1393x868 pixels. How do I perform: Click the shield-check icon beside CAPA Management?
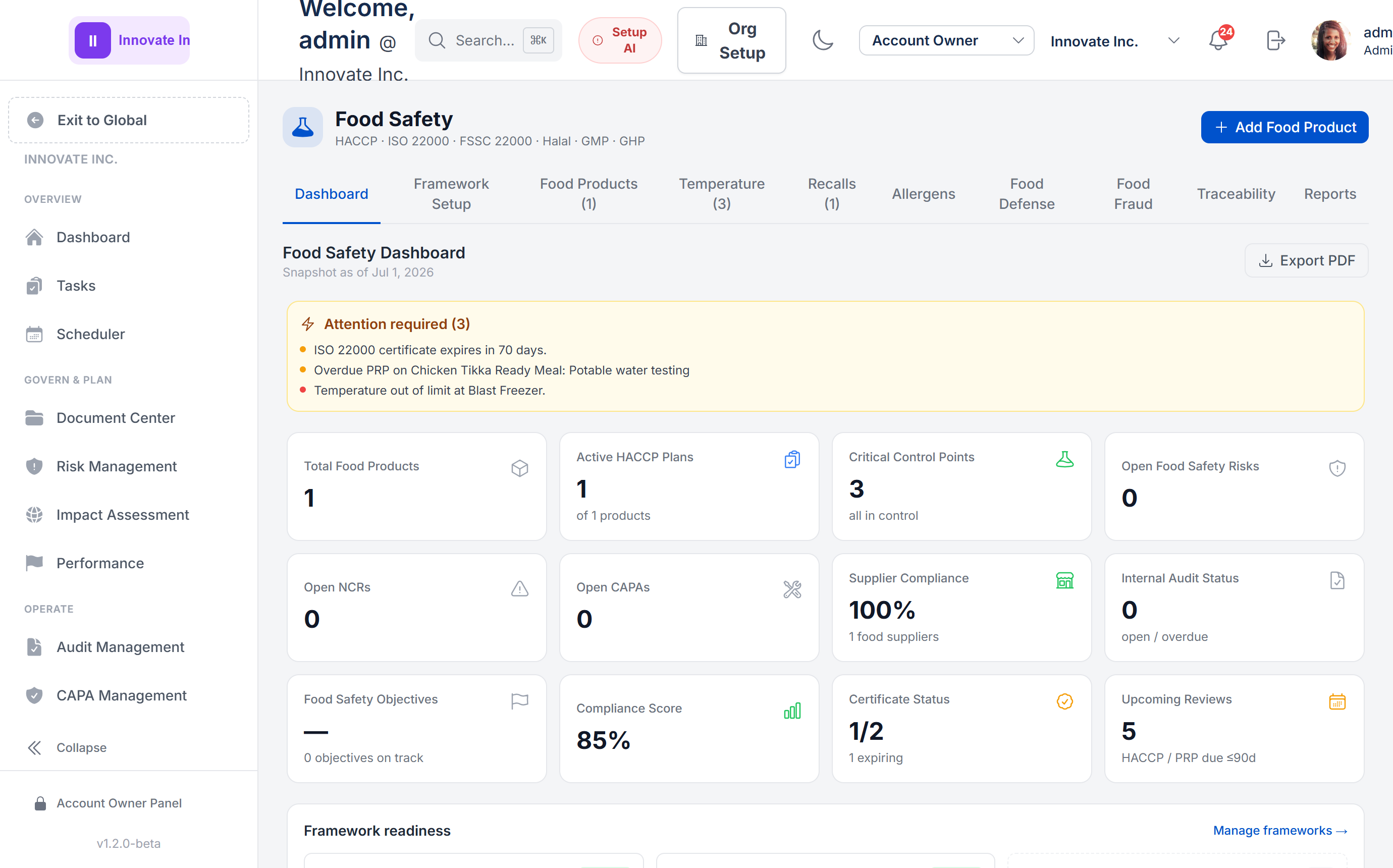[34, 695]
